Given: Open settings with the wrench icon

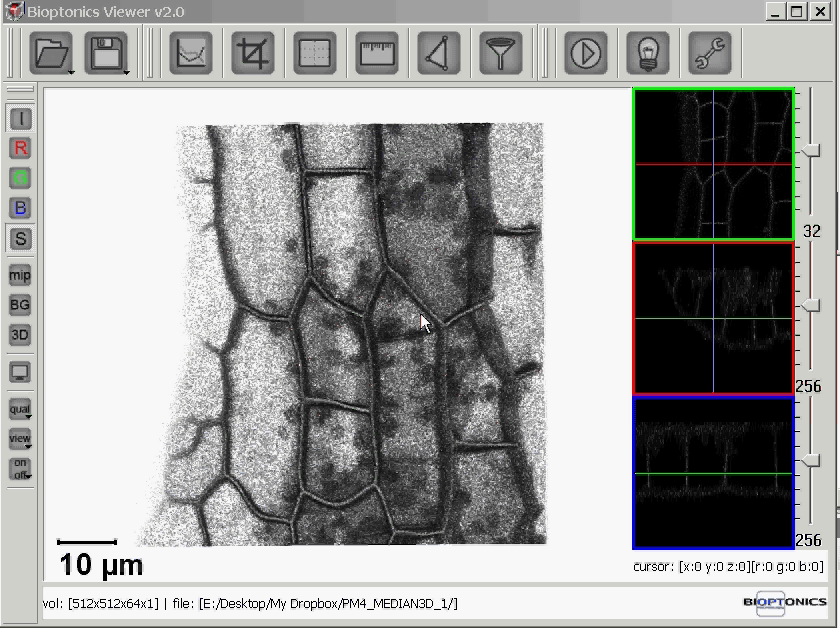Looking at the screenshot, I should 709,53.
